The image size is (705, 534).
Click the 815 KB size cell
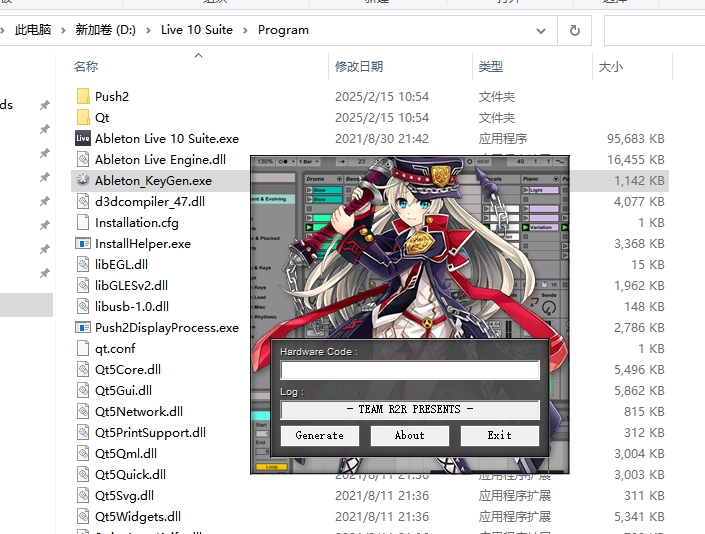click(x=644, y=411)
